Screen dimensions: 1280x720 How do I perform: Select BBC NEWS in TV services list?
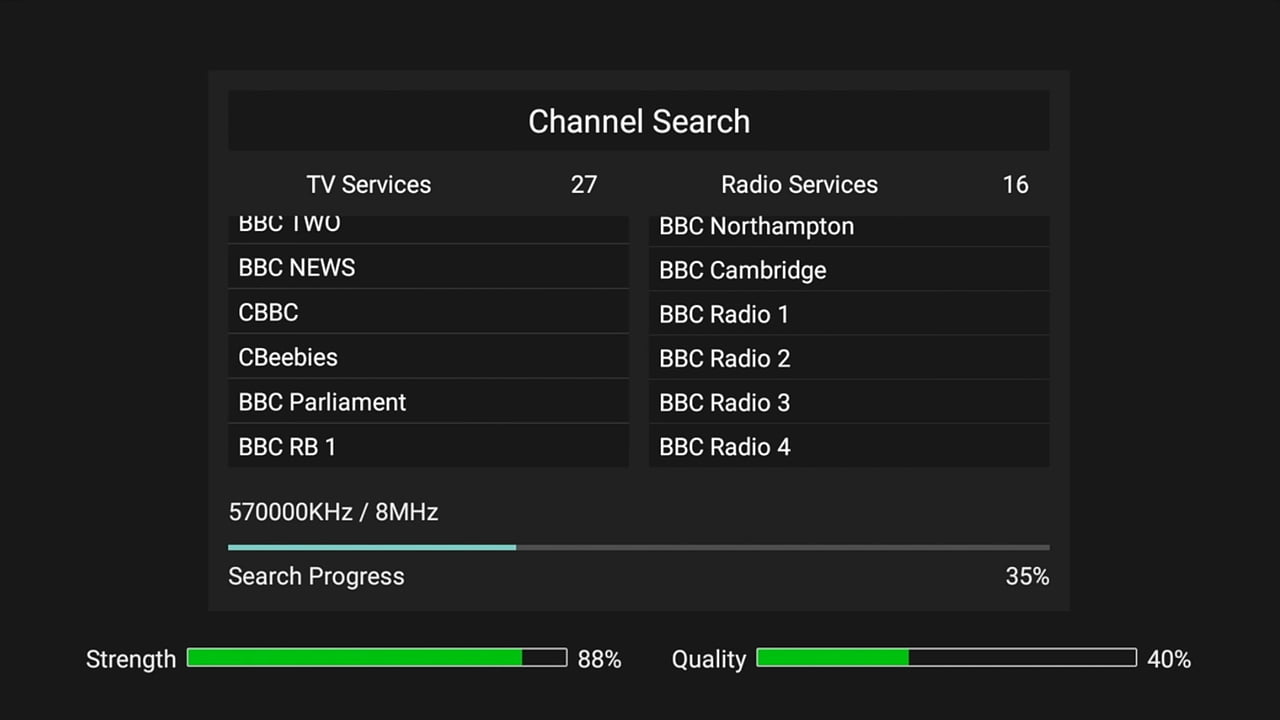428,268
